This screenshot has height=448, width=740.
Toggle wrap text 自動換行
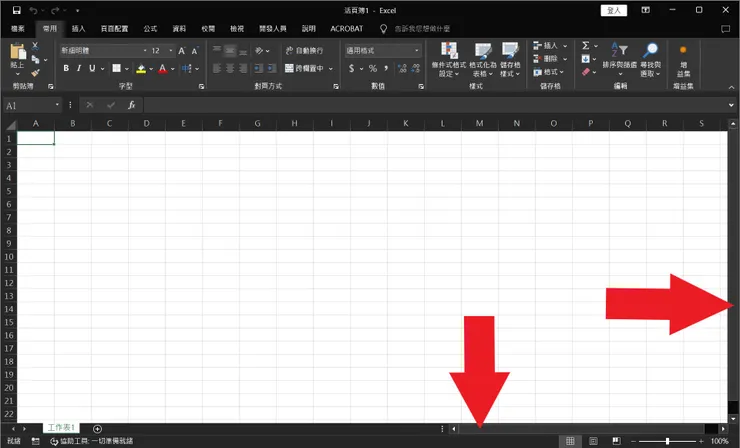pos(304,50)
